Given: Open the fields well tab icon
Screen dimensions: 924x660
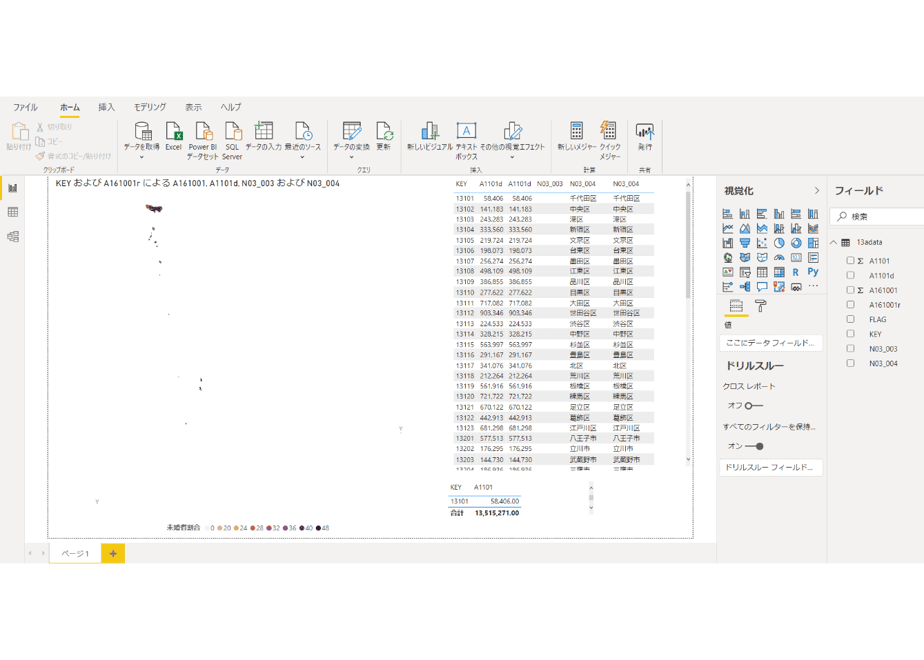Looking at the screenshot, I should [x=736, y=306].
